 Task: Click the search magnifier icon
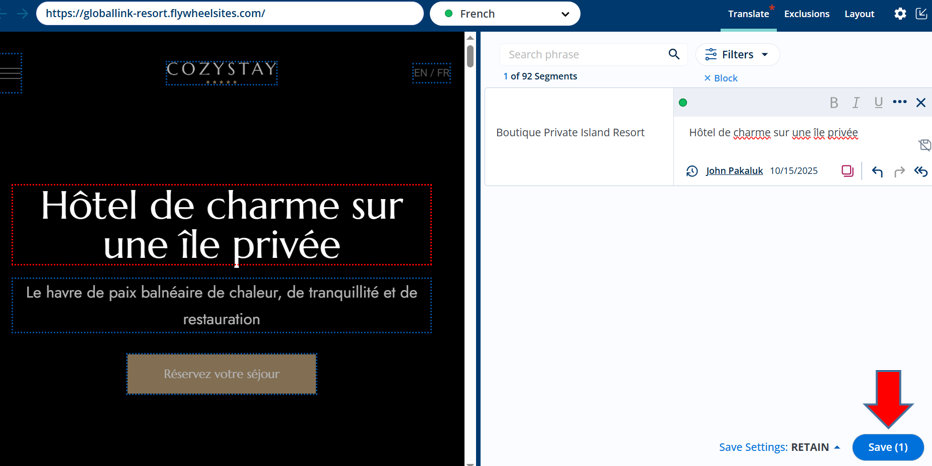(x=674, y=55)
